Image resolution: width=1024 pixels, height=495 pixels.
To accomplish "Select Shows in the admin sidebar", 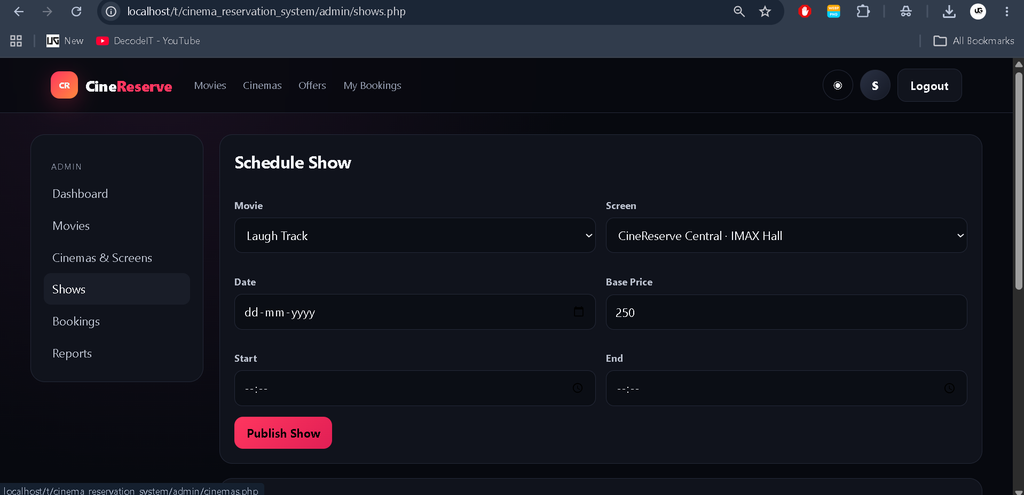I will tap(117, 289).
